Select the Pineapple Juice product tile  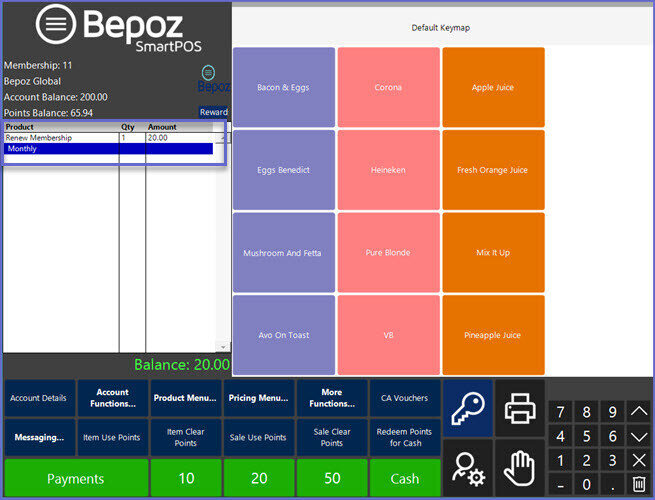coord(493,335)
